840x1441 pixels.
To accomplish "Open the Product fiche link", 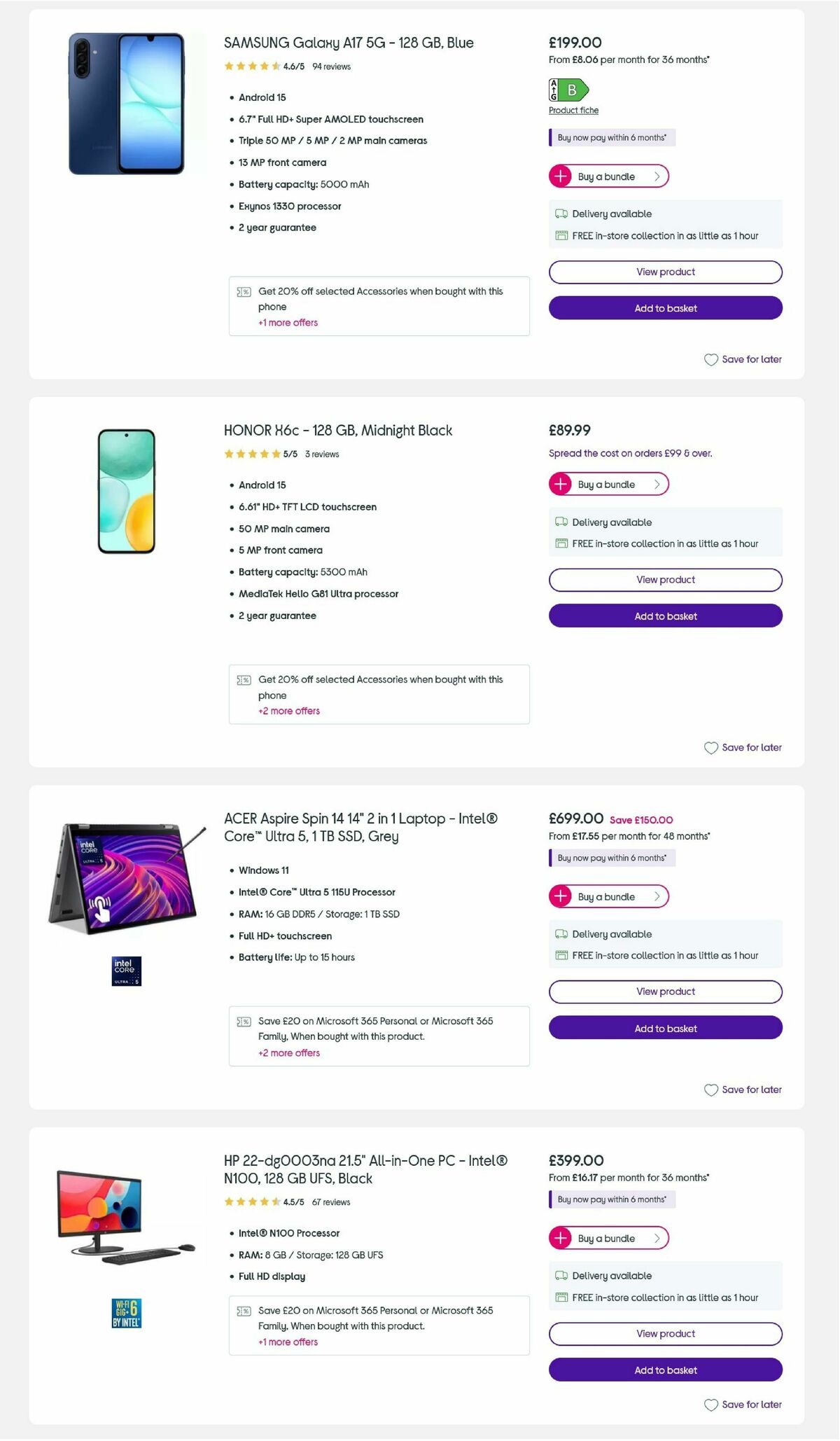I will click(573, 110).
